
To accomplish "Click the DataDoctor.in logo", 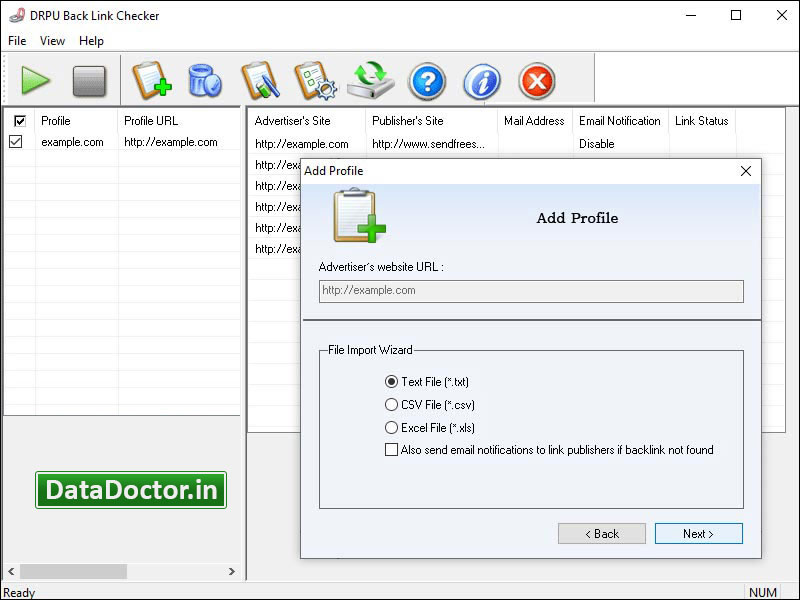I will coord(130,489).
